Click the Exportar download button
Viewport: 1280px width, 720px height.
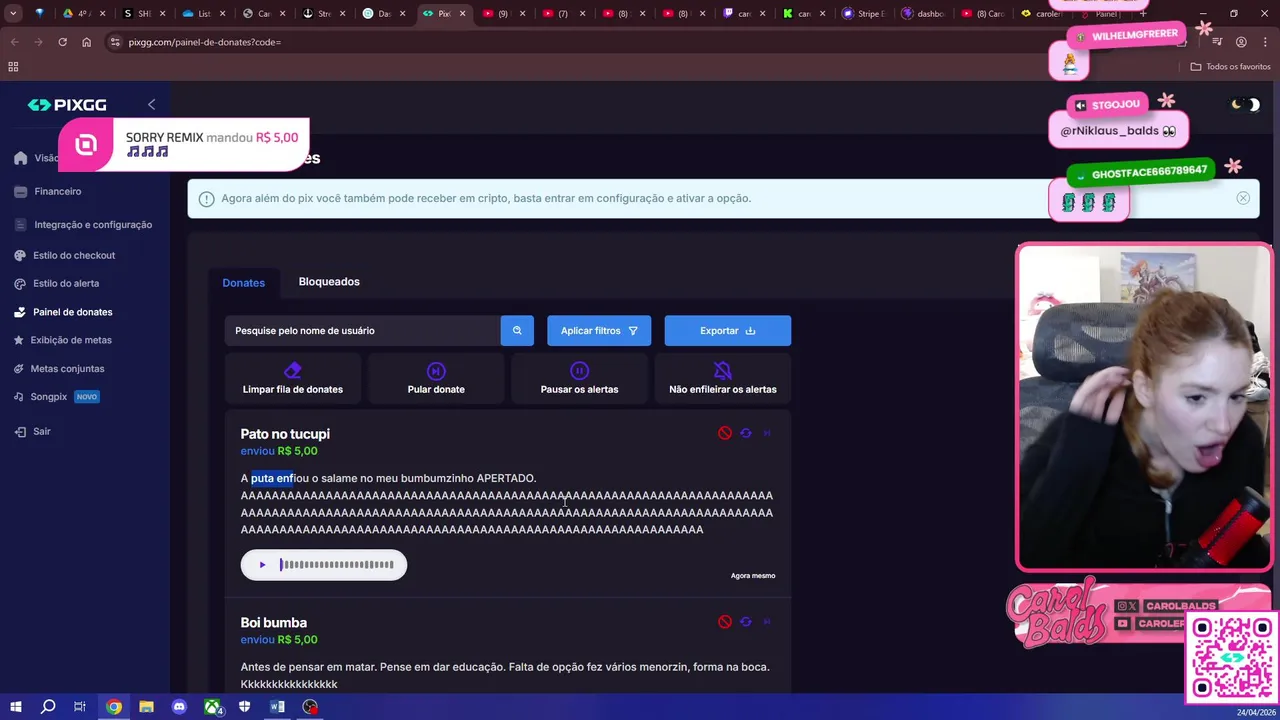728,331
